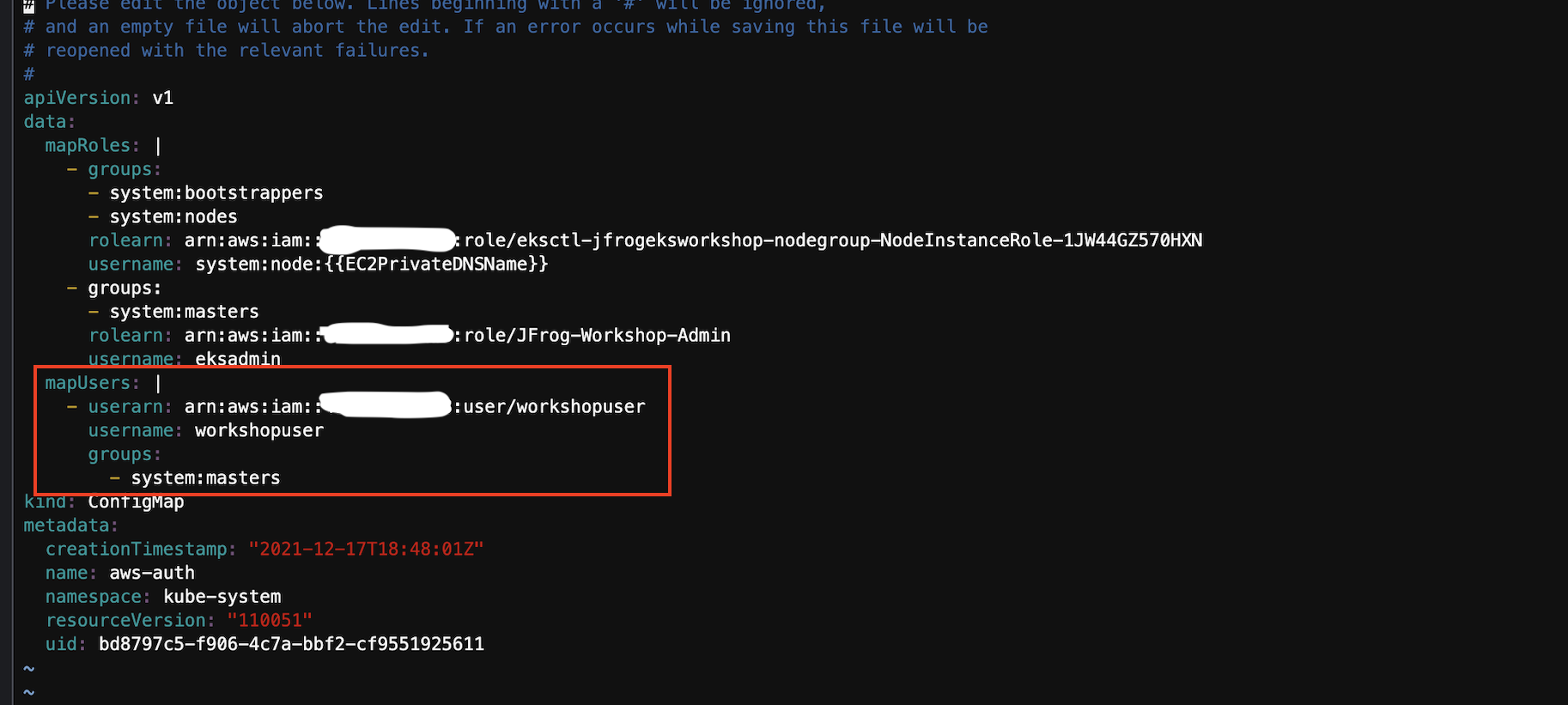Viewport: 1568px width, 705px height.
Task: Click the uid value string
Action: [x=292, y=644]
